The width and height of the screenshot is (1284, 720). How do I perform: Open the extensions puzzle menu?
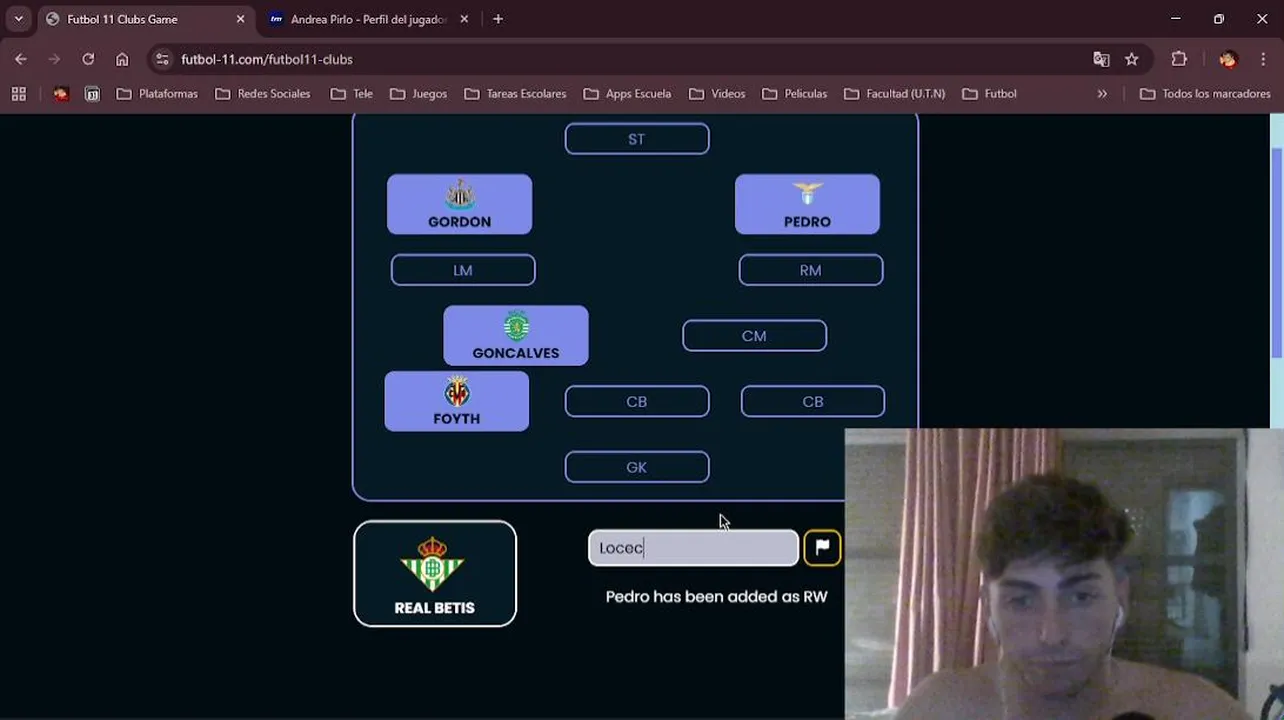point(1179,59)
